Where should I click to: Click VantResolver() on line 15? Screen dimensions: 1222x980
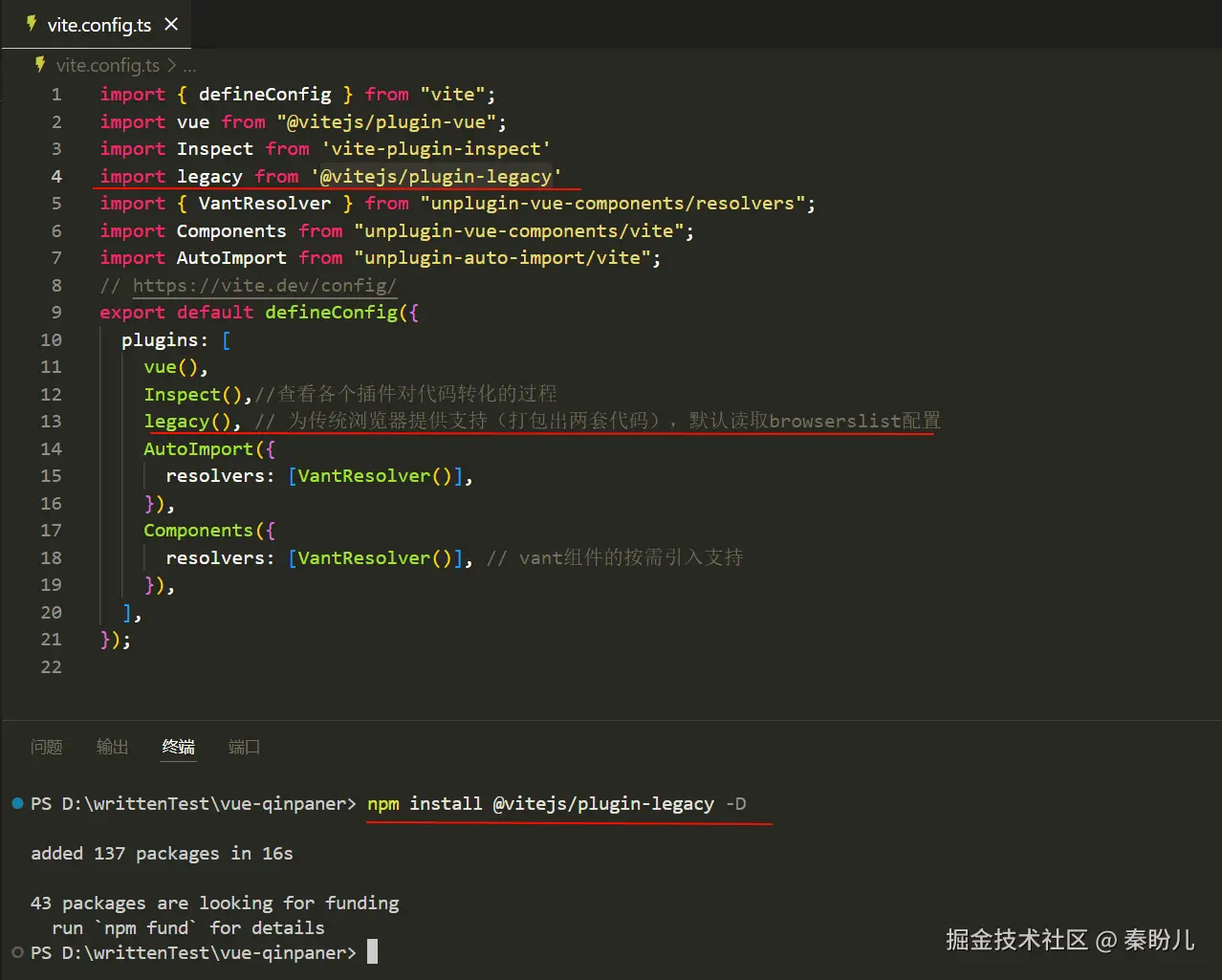[375, 476]
